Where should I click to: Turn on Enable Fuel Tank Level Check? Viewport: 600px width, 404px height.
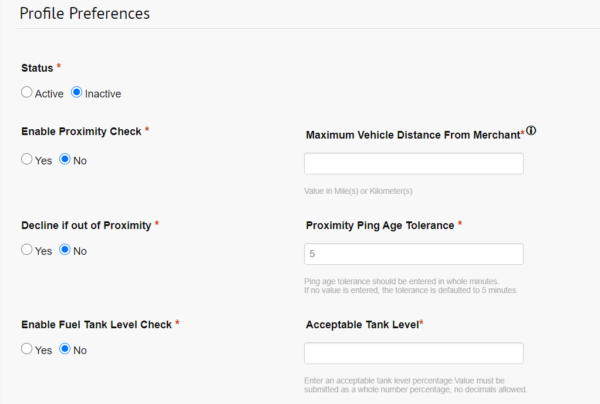click(x=27, y=350)
